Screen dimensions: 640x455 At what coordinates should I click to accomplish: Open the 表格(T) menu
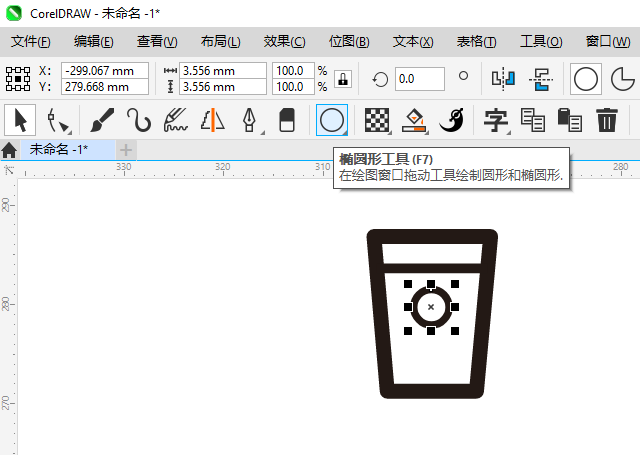pos(476,41)
